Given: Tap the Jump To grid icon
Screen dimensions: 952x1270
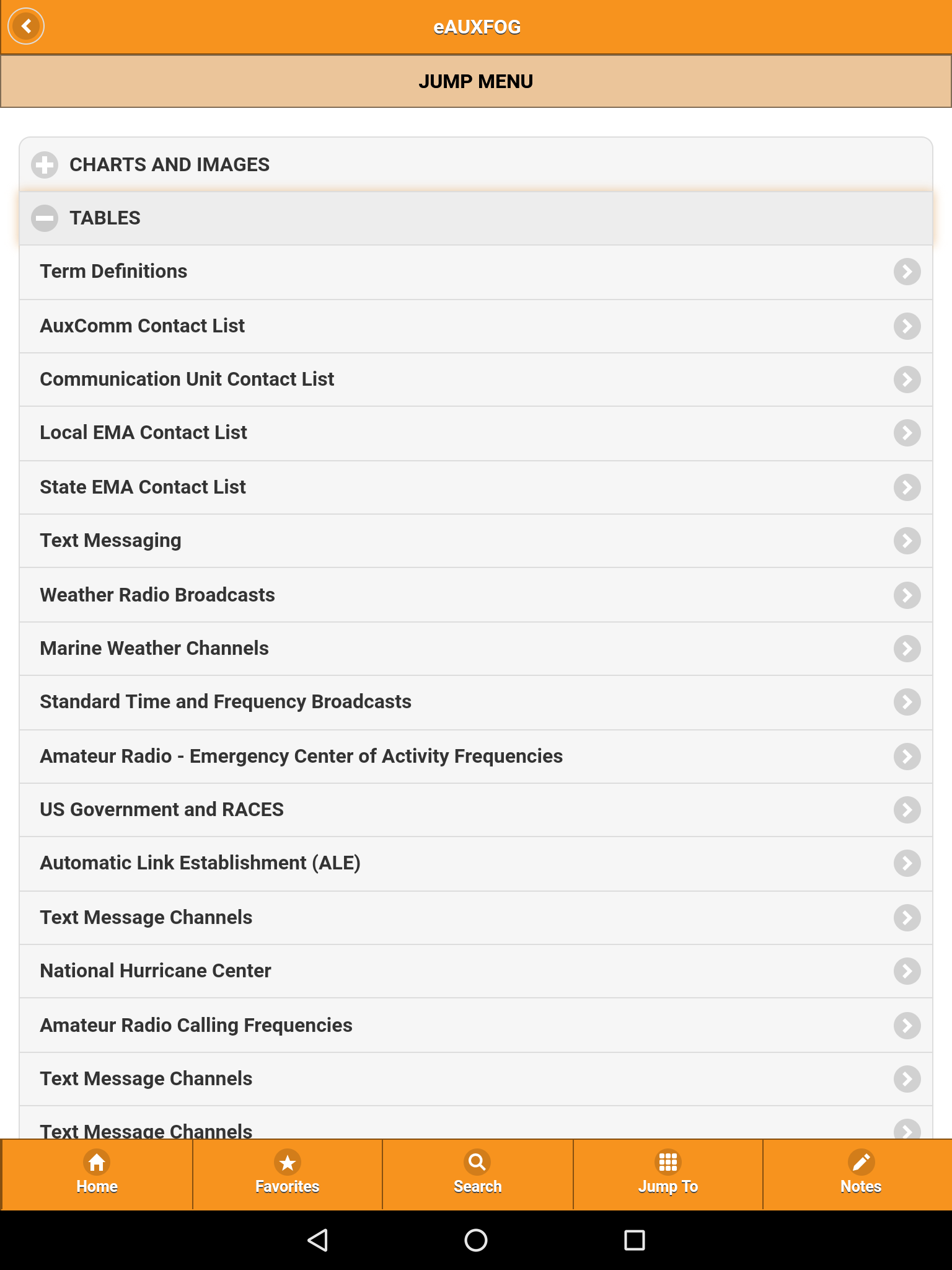Looking at the screenshot, I should coord(668,1162).
